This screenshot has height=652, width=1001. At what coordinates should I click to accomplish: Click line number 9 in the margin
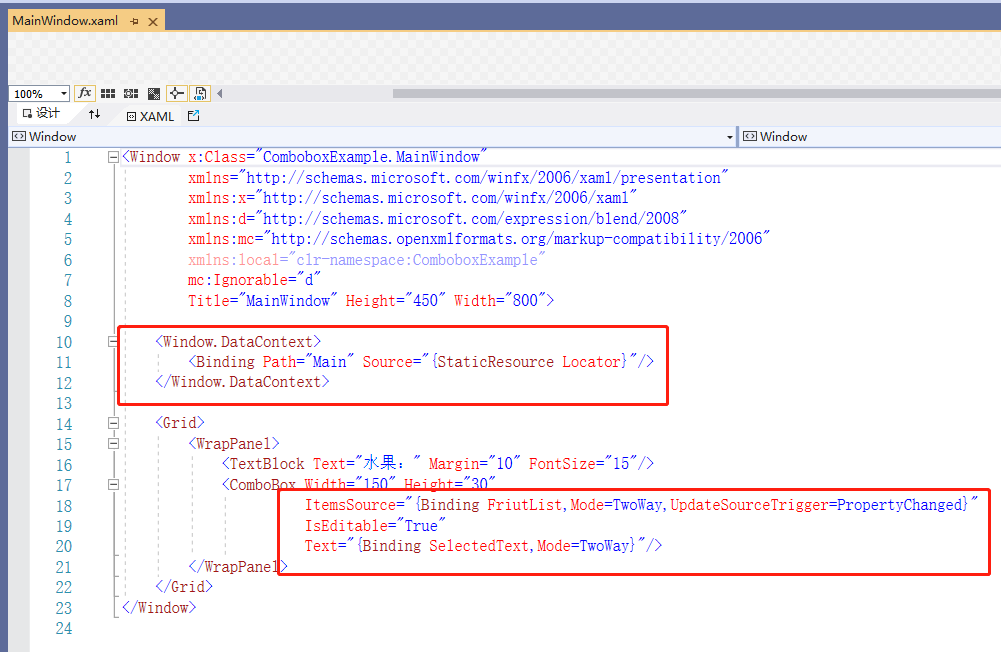(x=68, y=321)
